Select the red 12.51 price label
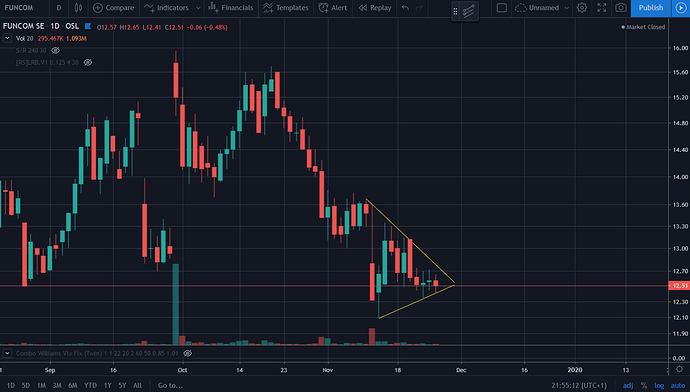The image size is (690, 392). (679, 286)
